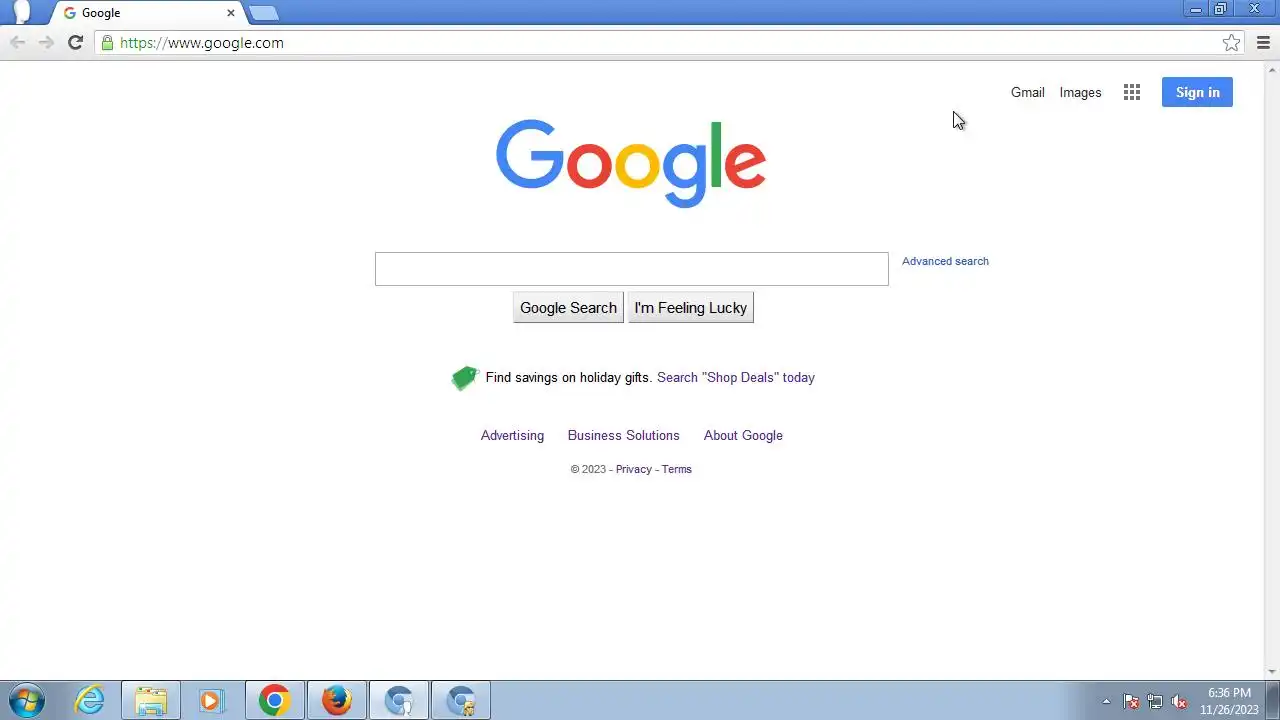Open About Google link
Screen dimensions: 1280x720
(743, 435)
